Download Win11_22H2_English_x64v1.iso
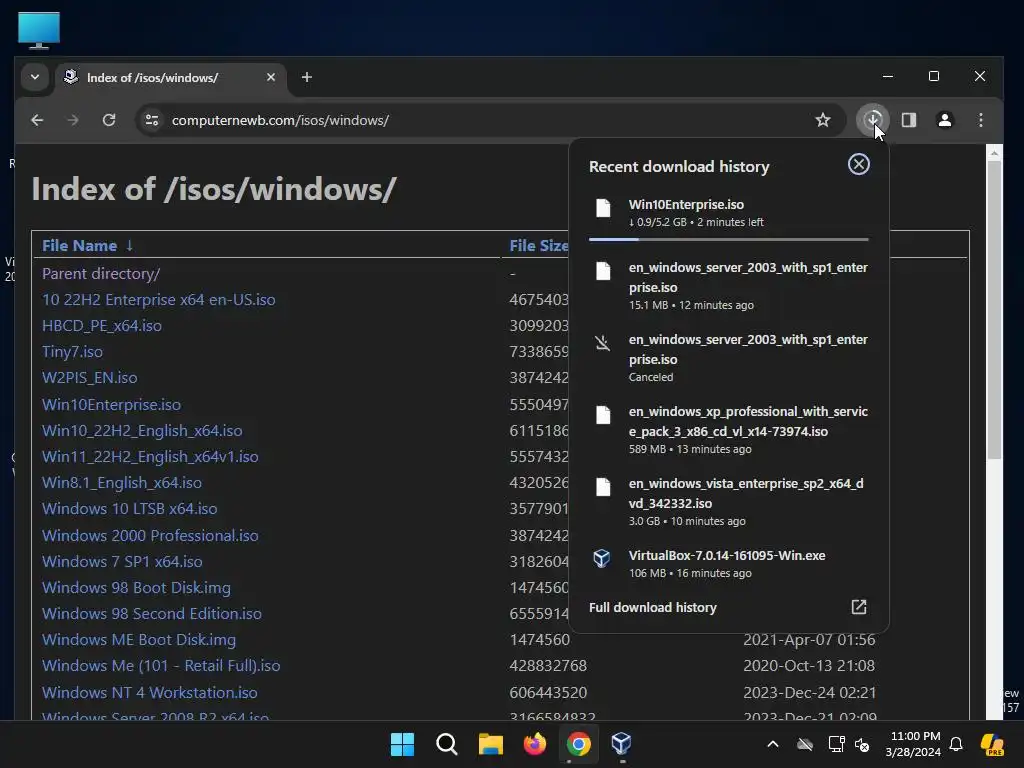The image size is (1024, 768). (150, 457)
